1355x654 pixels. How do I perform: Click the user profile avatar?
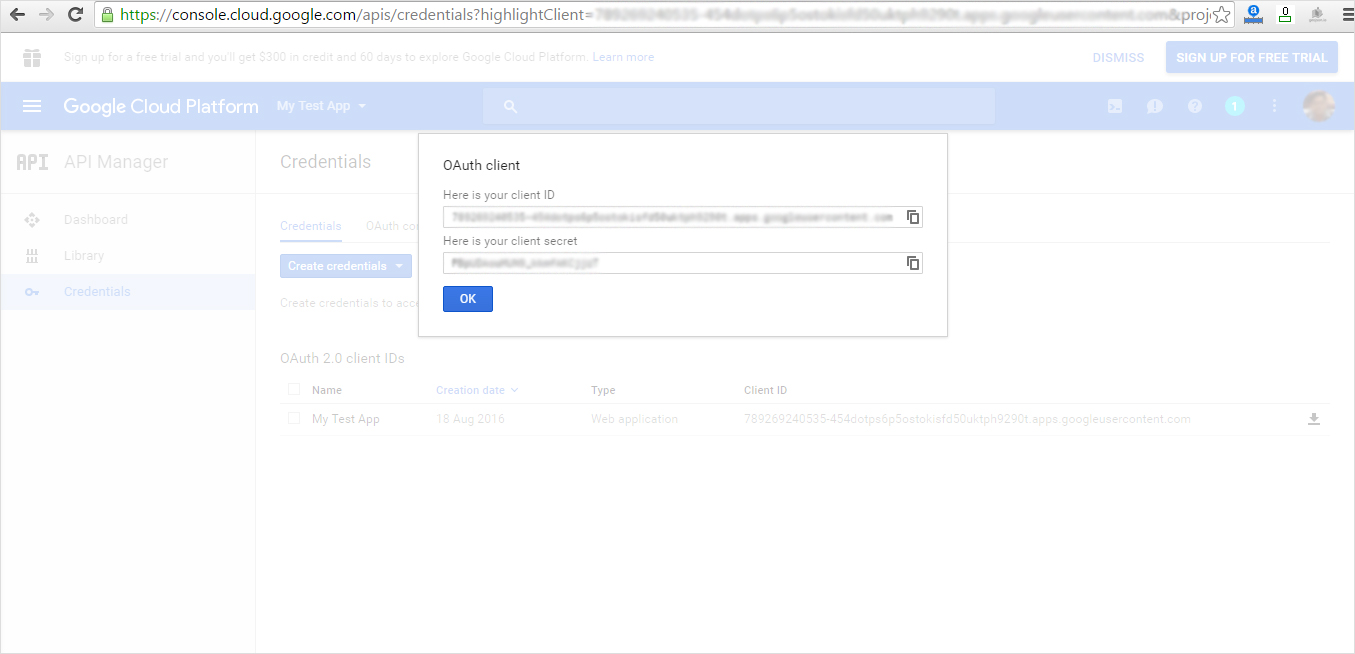pos(1319,106)
